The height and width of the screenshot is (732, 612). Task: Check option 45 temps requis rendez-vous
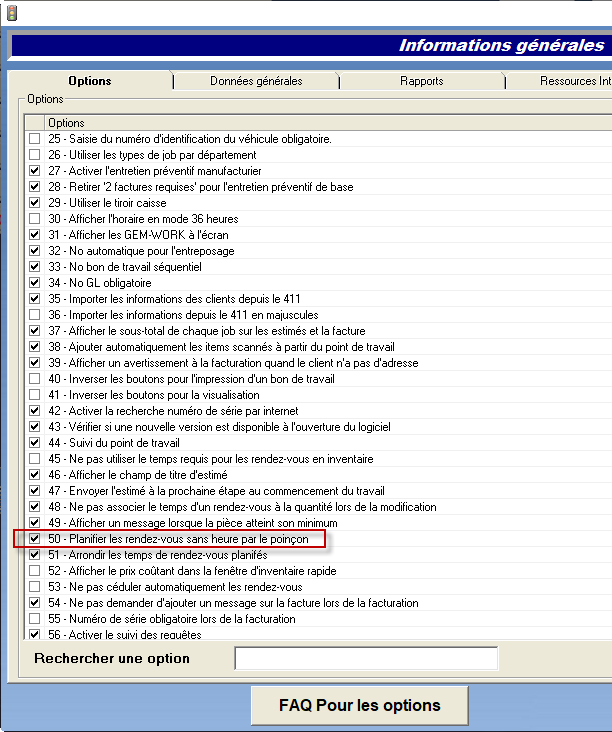click(35, 458)
